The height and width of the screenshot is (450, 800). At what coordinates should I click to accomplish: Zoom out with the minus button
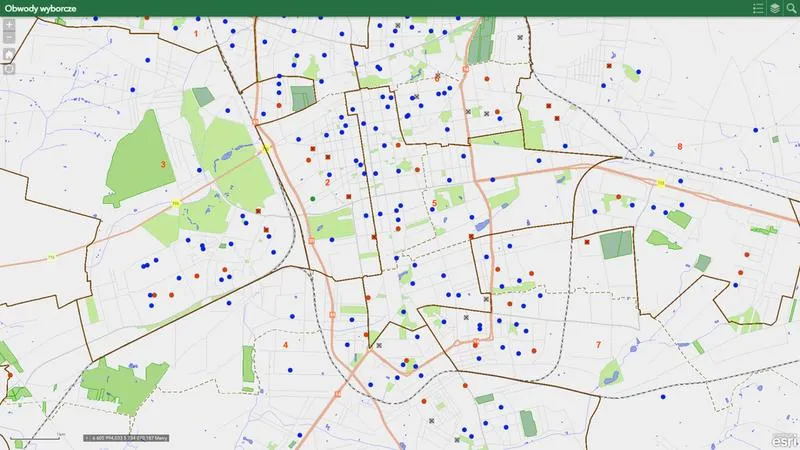[9, 37]
